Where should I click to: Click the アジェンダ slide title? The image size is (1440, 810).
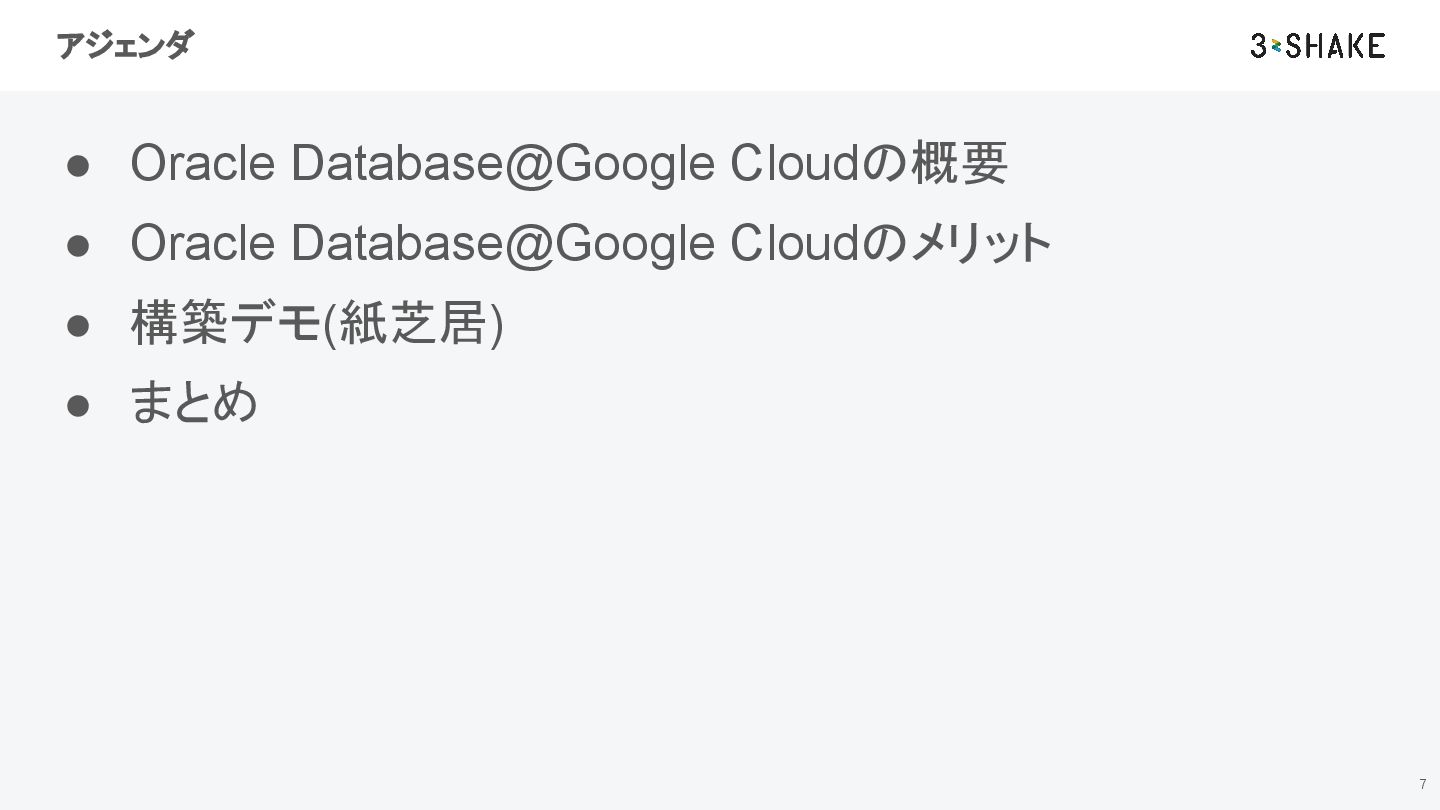[x=124, y=45]
